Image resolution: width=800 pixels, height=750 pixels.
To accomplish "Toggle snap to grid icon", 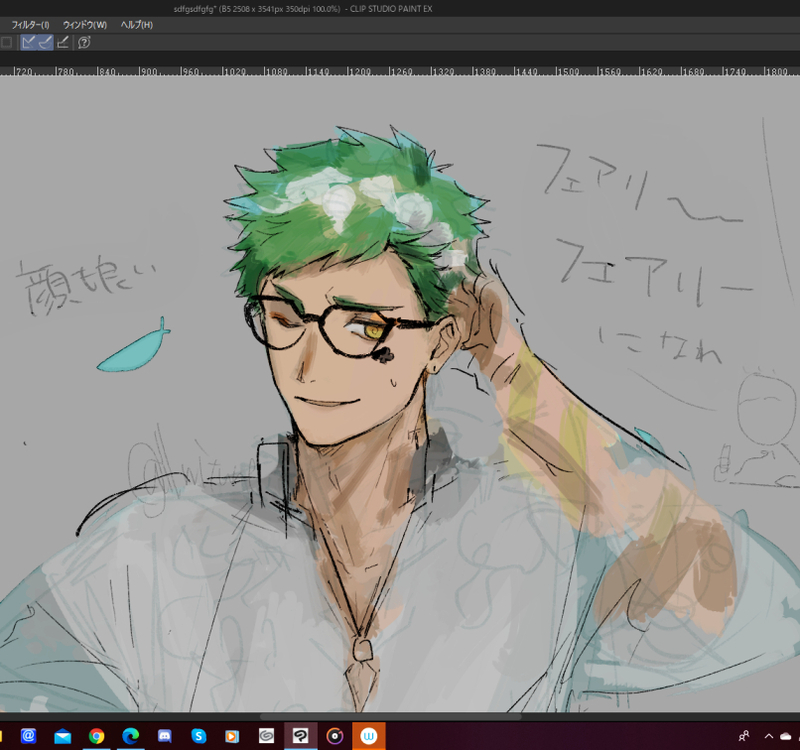I will pos(63,42).
